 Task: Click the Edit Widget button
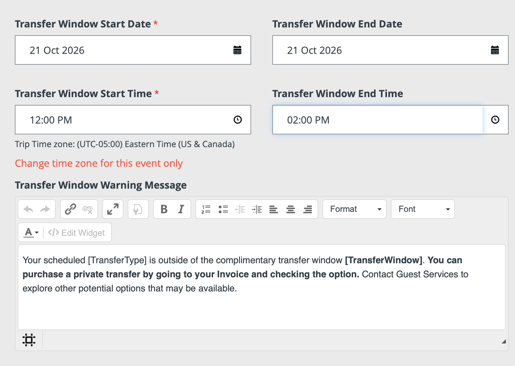tap(76, 233)
